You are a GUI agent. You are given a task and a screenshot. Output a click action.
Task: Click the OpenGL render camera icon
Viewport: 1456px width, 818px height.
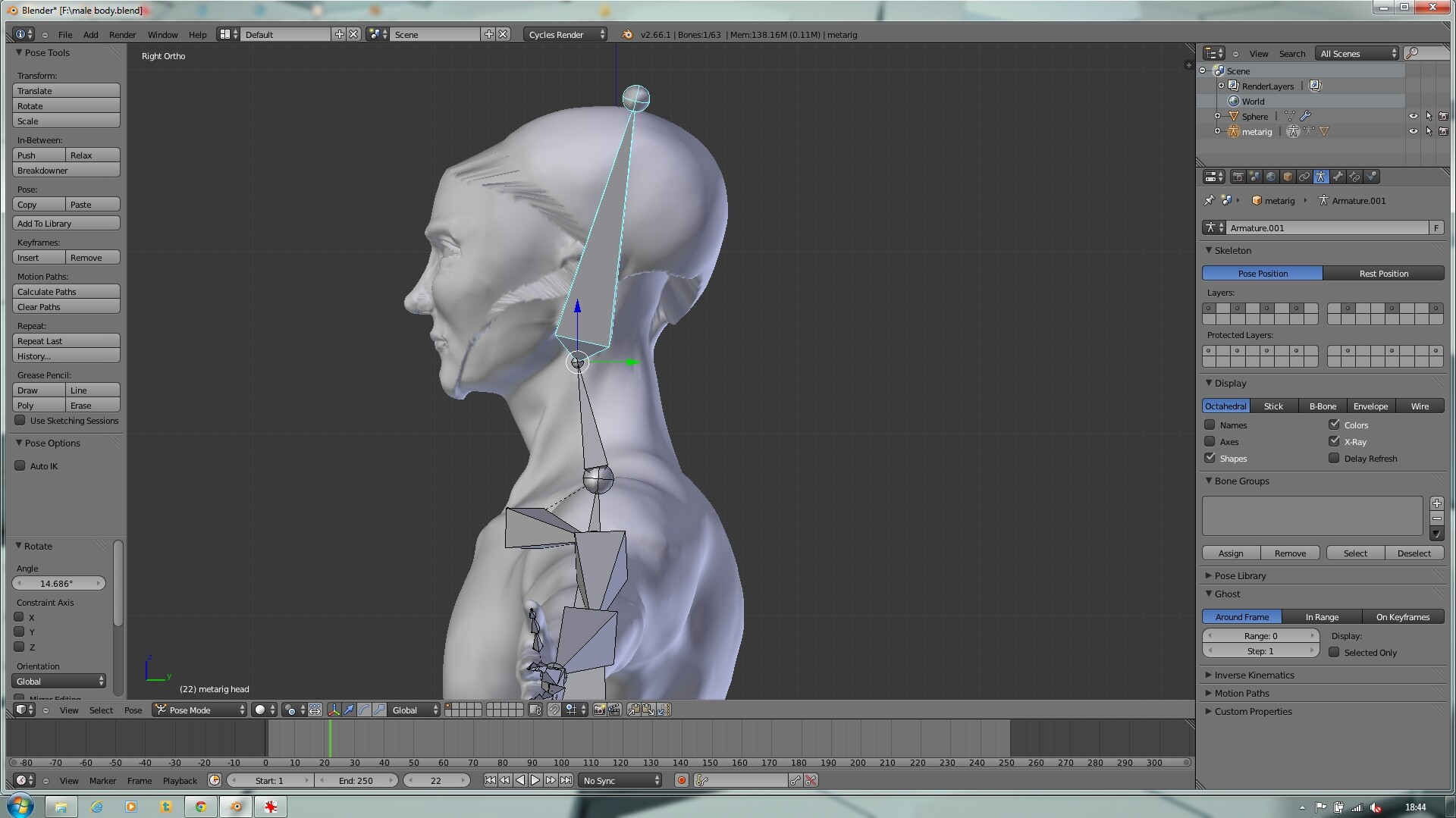[x=599, y=710]
